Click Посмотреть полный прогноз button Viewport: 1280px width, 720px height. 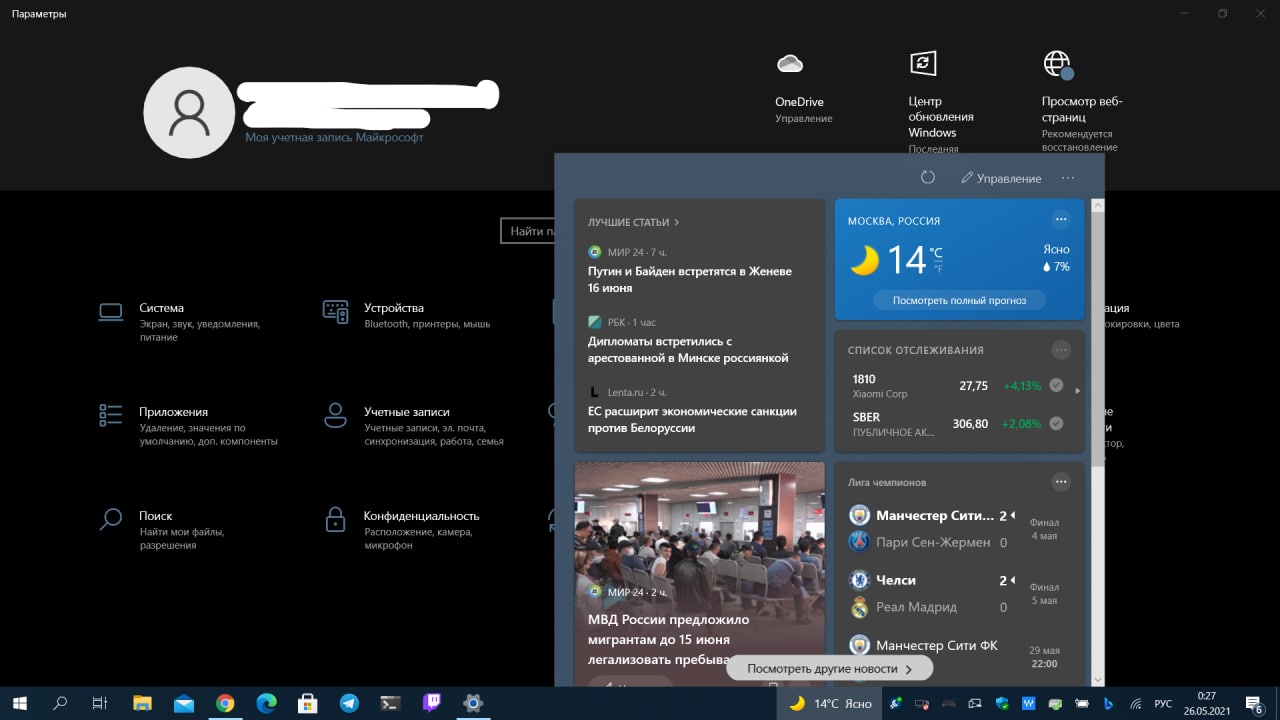tap(959, 300)
